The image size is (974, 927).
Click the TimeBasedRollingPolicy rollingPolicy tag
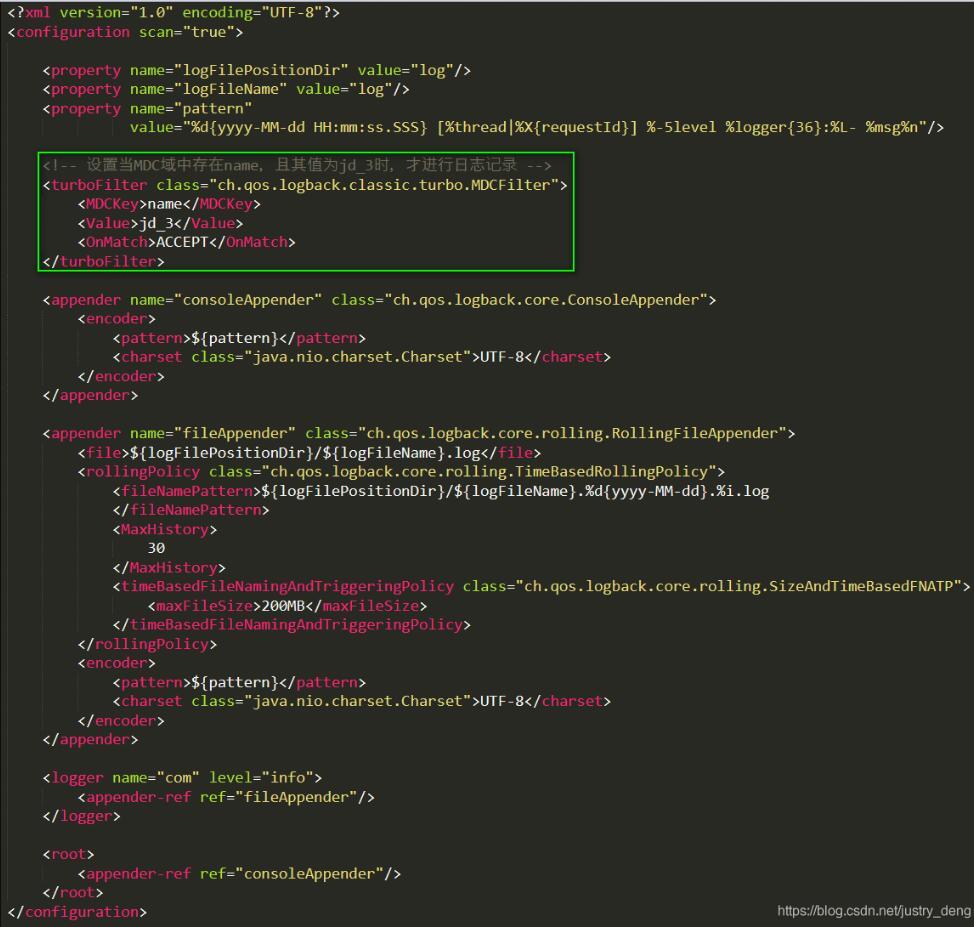click(x=401, y=472)
